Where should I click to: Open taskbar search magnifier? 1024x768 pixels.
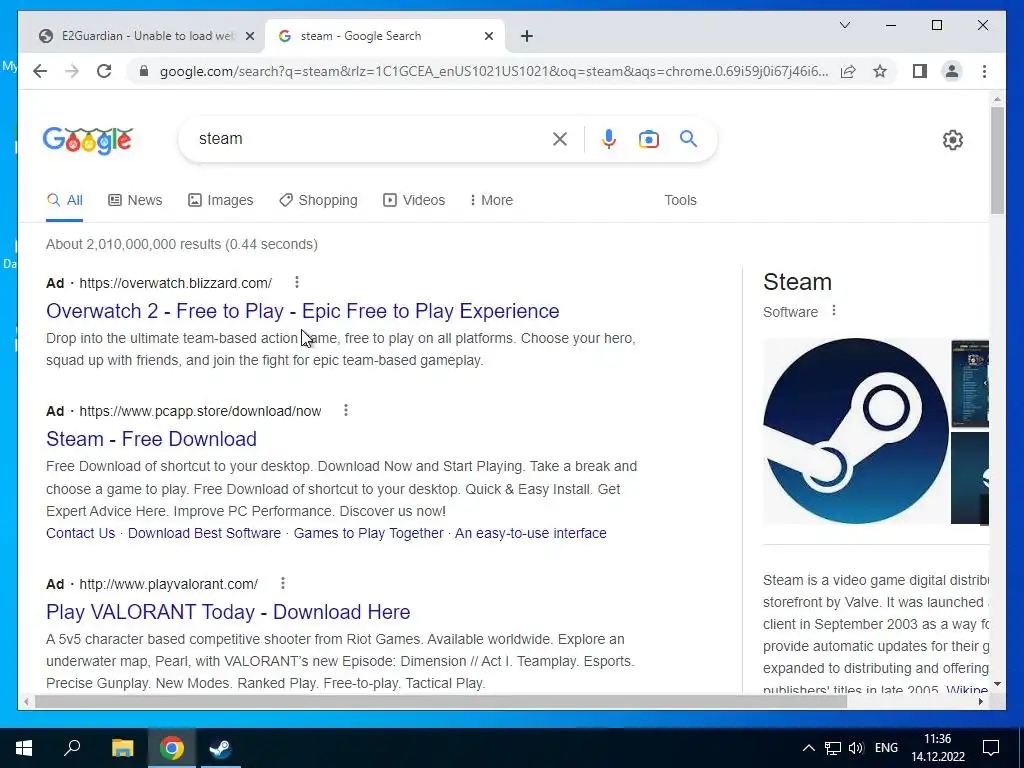click(x=72, y=748)
